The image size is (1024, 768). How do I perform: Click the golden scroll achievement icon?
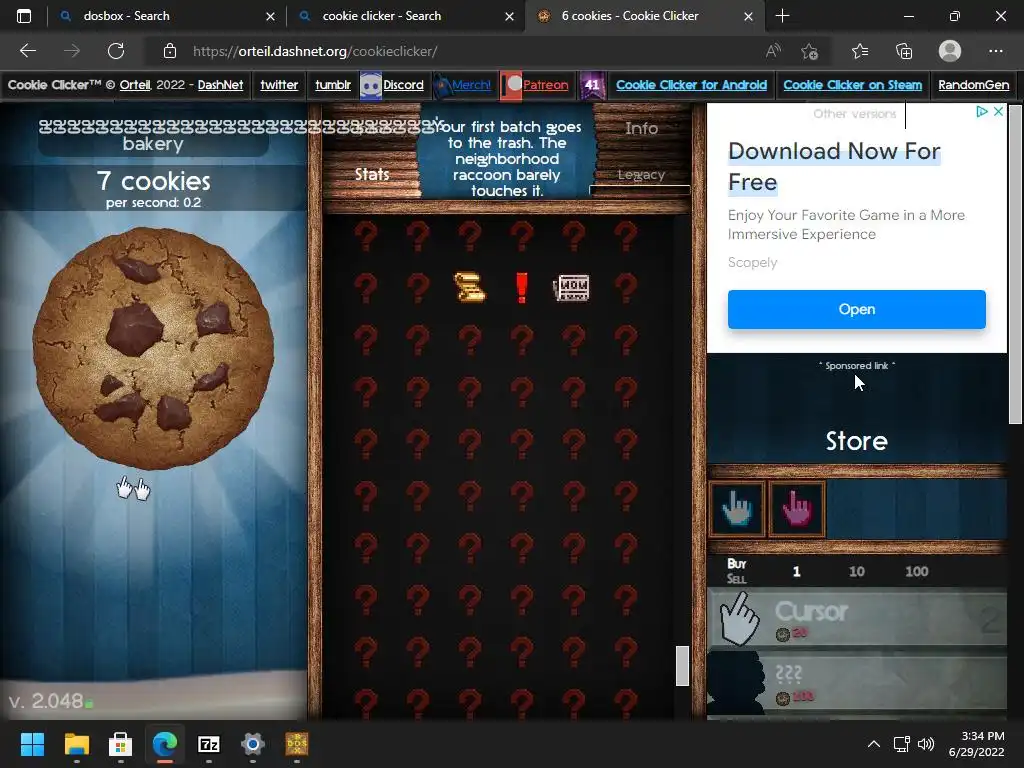coord(470,287)
